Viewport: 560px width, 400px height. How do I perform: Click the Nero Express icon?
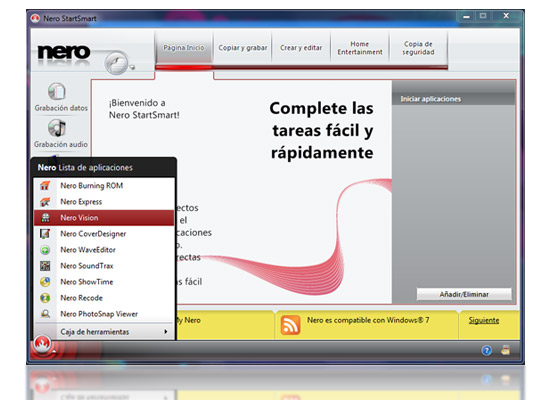(x=45, y=202)
